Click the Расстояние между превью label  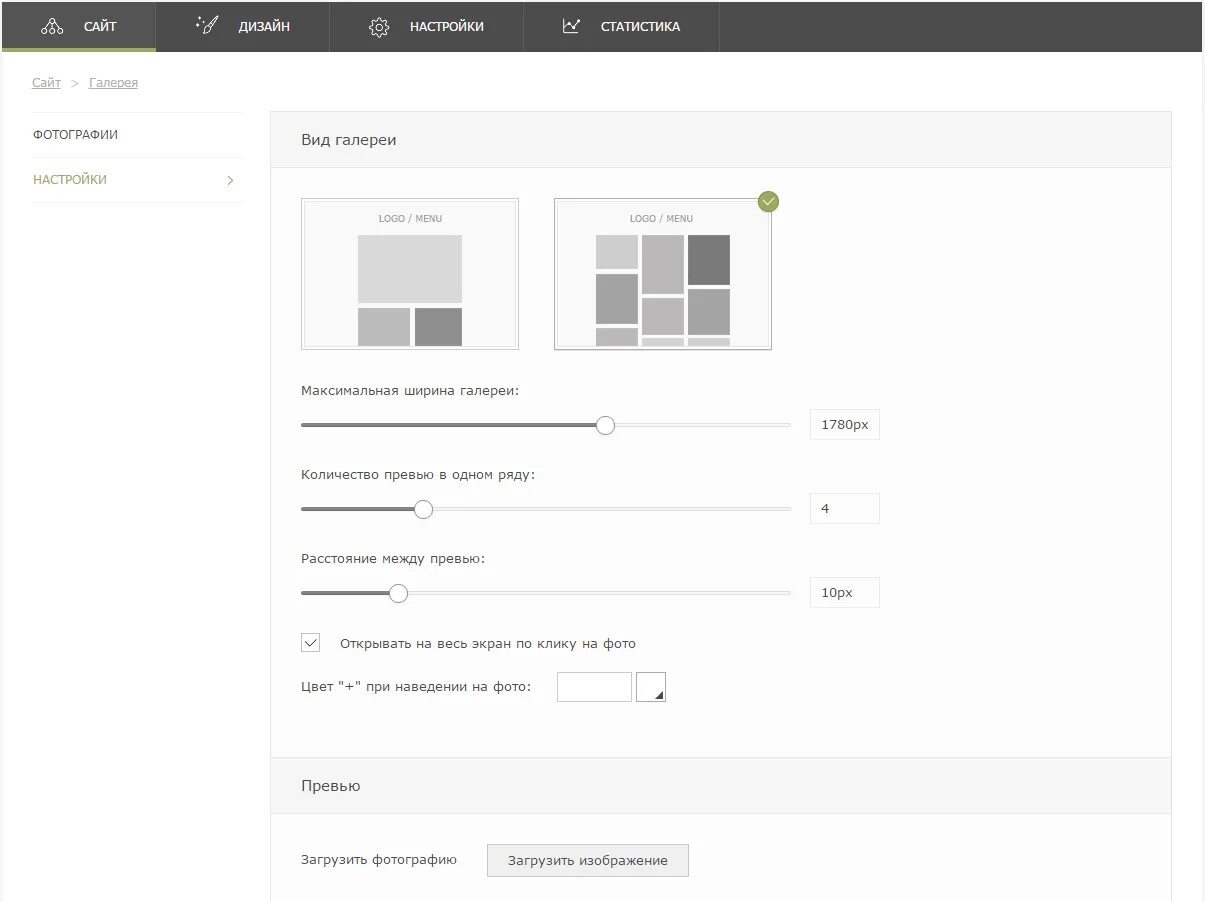coord(393,559)
